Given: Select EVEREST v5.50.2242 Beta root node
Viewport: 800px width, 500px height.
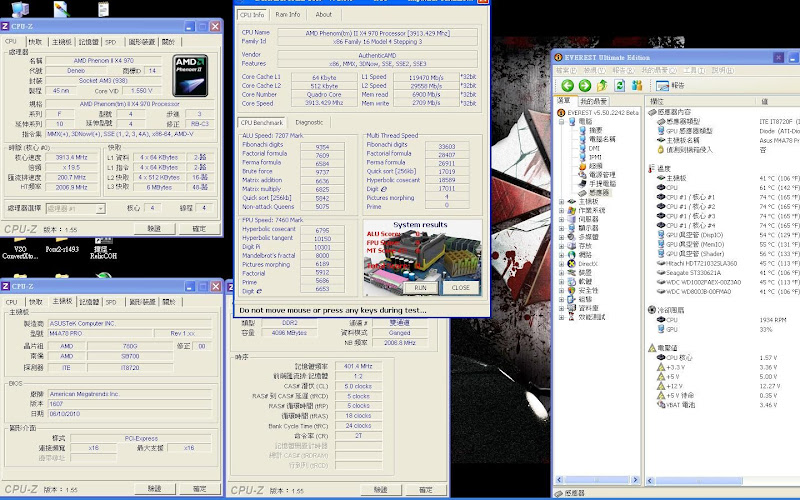Looking at the screenshot, I should coord(598,113).
